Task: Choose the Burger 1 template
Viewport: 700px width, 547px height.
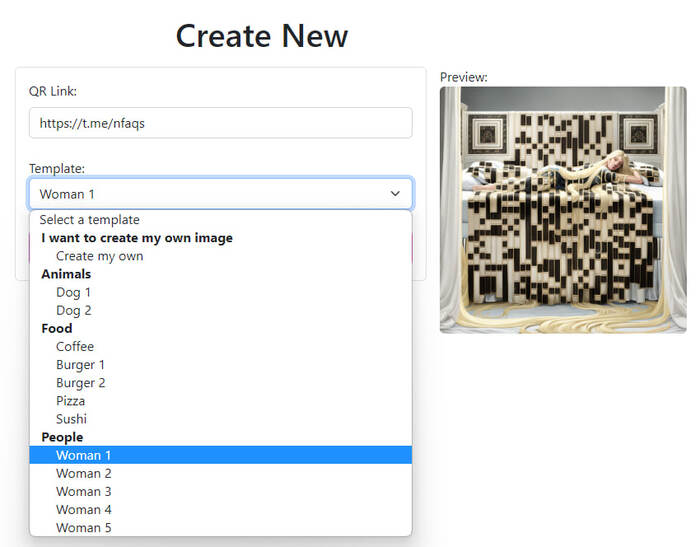Action: [221, 365]
